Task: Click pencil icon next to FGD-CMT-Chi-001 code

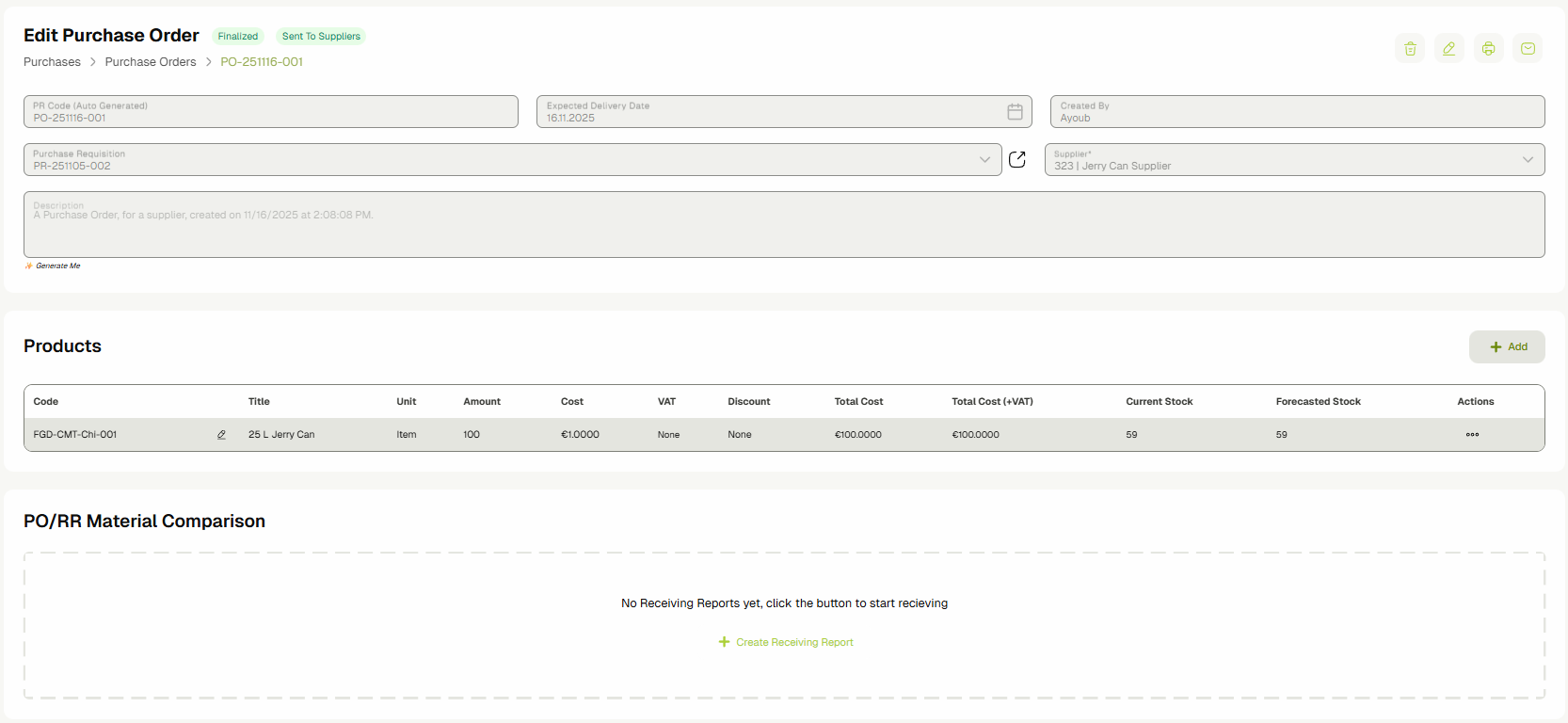Action: point(221,435)
